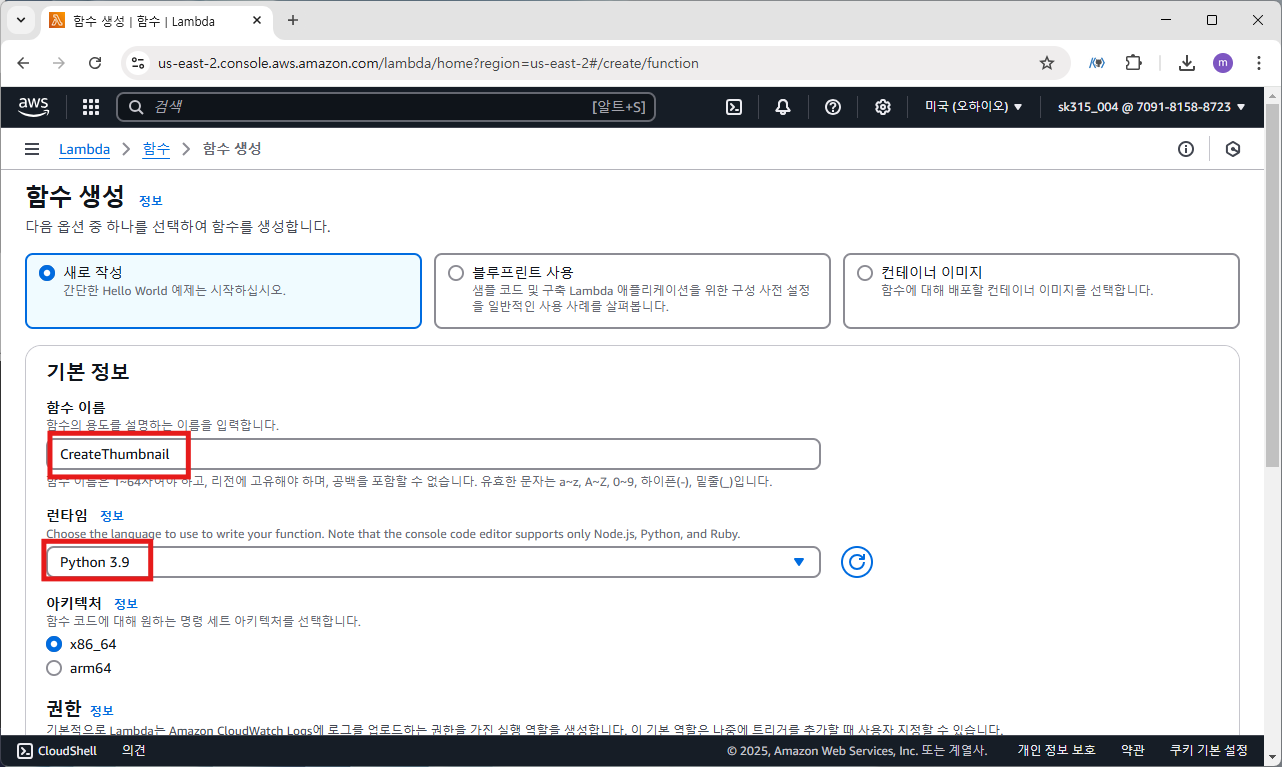The width and height of the screenshot is (1282, 767).
Task: Refresh the runtime list
Action: point(857,562)
